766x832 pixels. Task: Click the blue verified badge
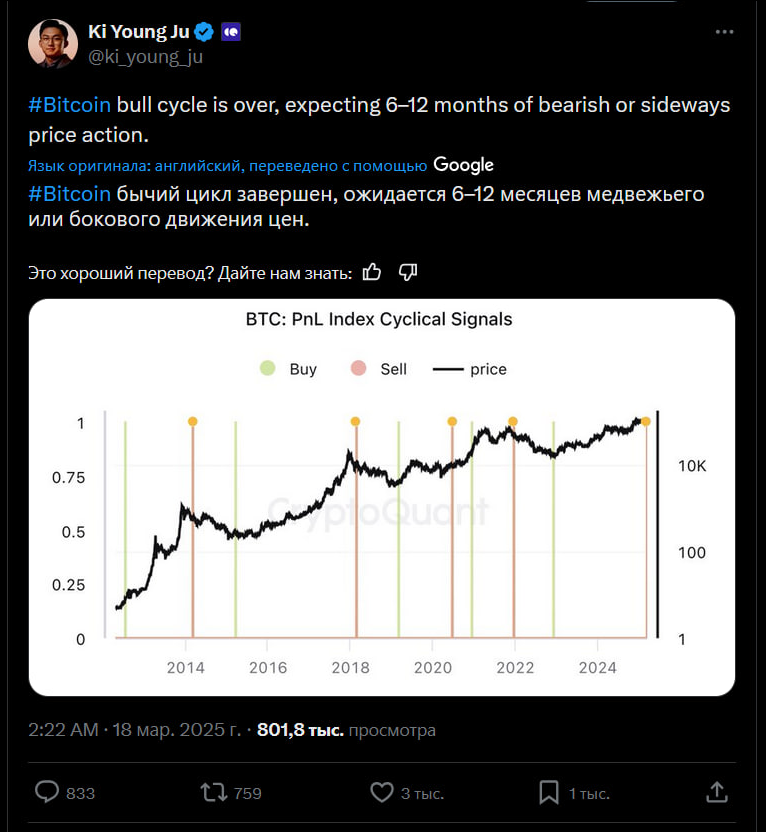coord(204,32)
